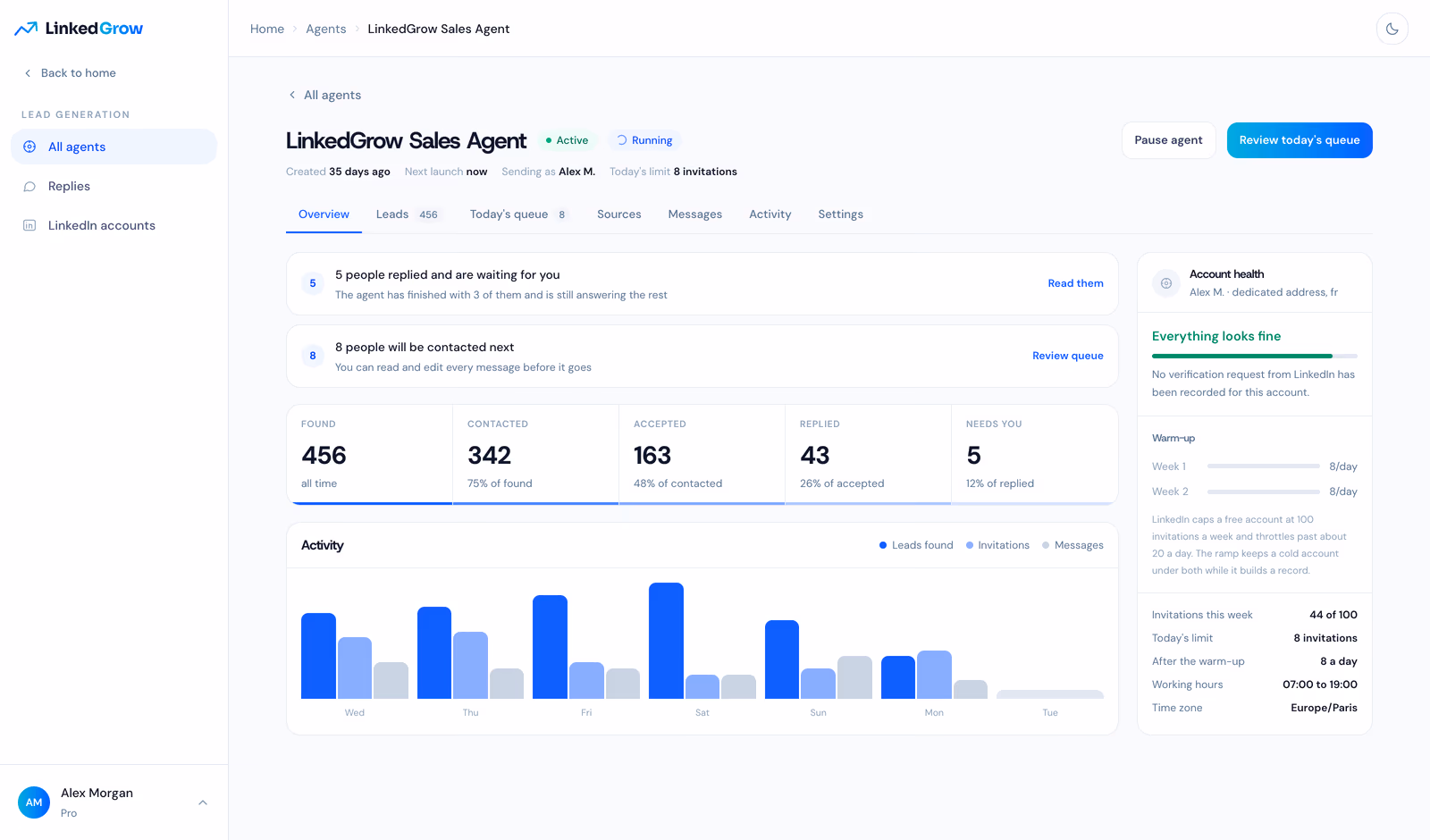Click the LinkedGrow logo
This screenshot has height=840, width=1430.
[x=79, y=29]
